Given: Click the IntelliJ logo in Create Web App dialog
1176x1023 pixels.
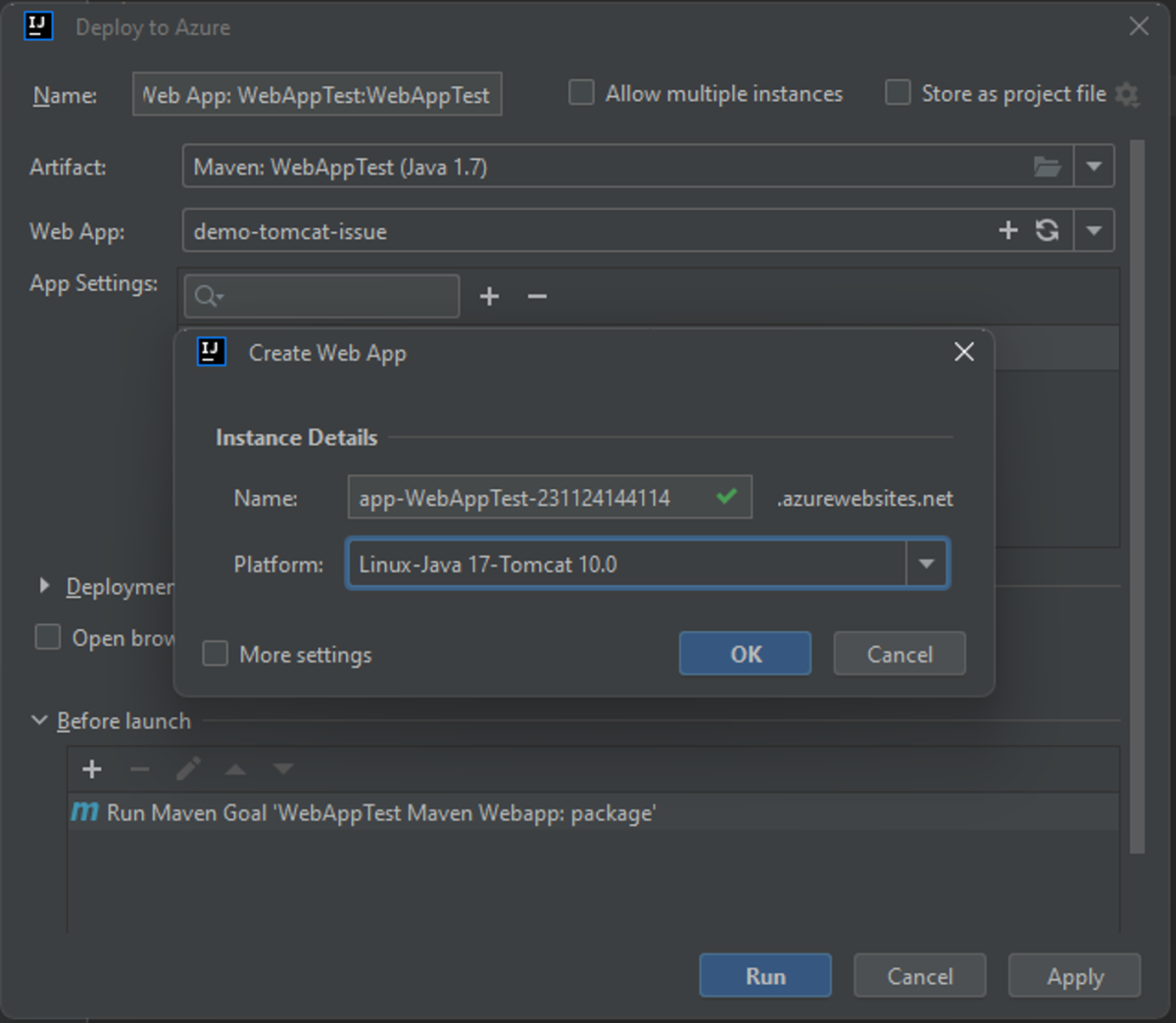Looking at the screenshot, I should (x=212, y=352).
